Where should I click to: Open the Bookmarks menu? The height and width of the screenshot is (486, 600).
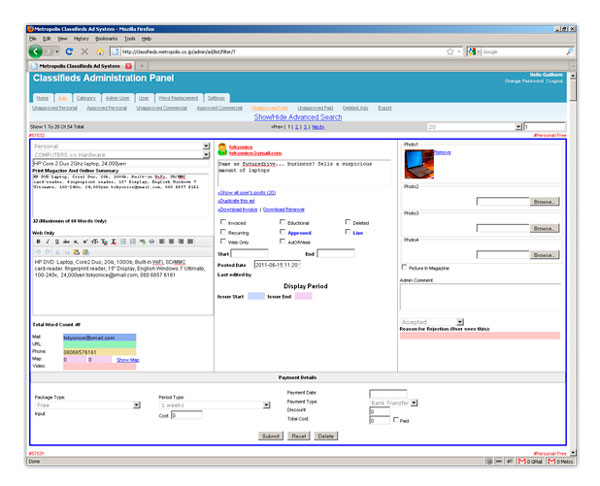point(102,38)
